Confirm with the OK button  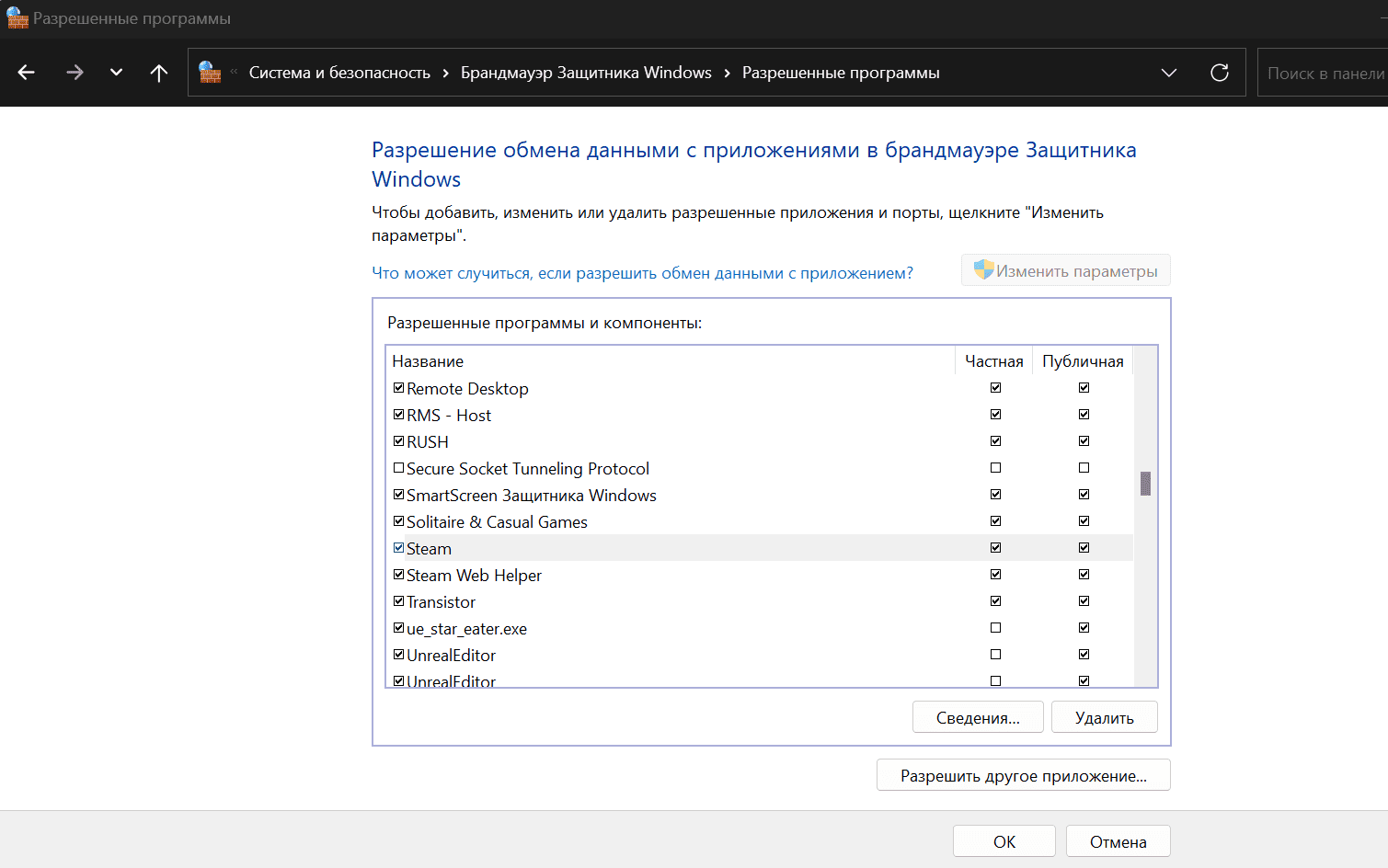1004,841
